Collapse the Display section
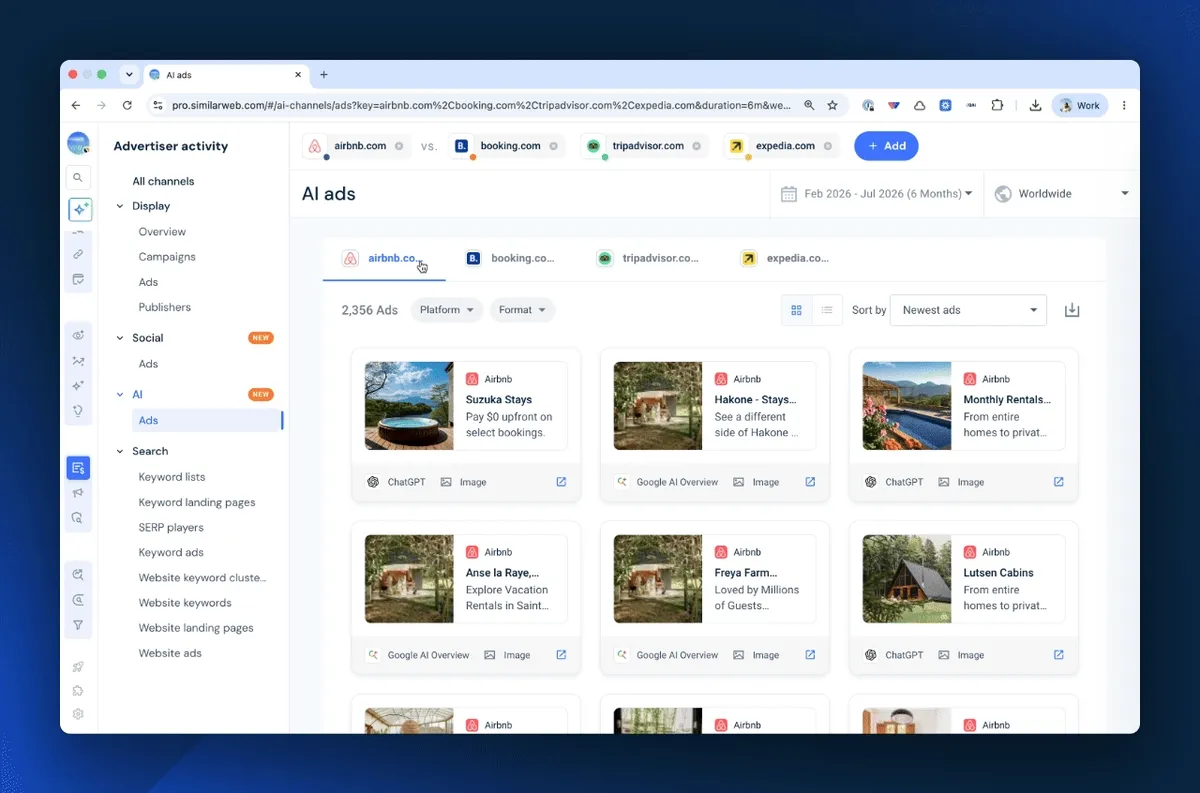 120,206
